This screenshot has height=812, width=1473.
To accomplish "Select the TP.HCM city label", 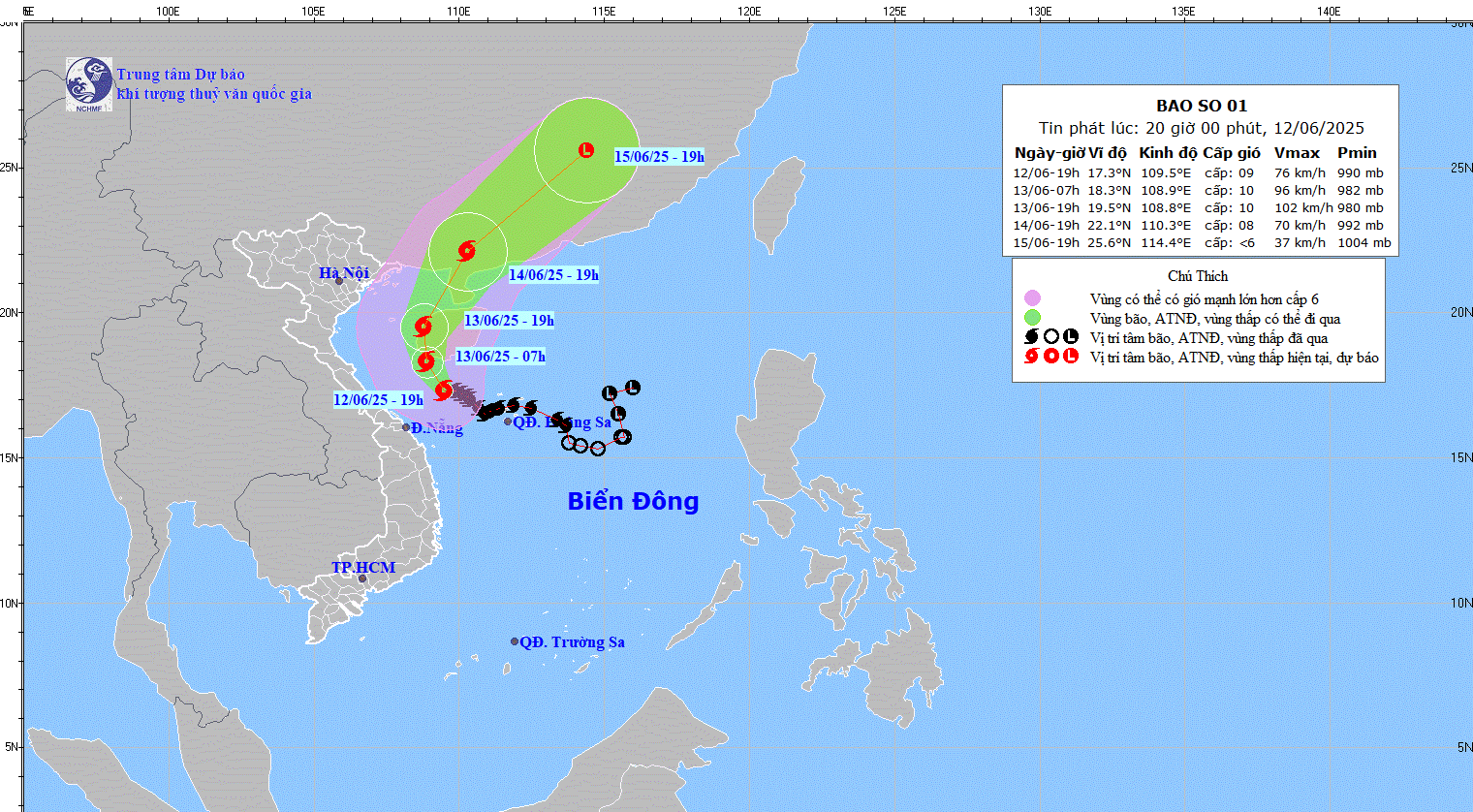I will [x=363, y=568].
